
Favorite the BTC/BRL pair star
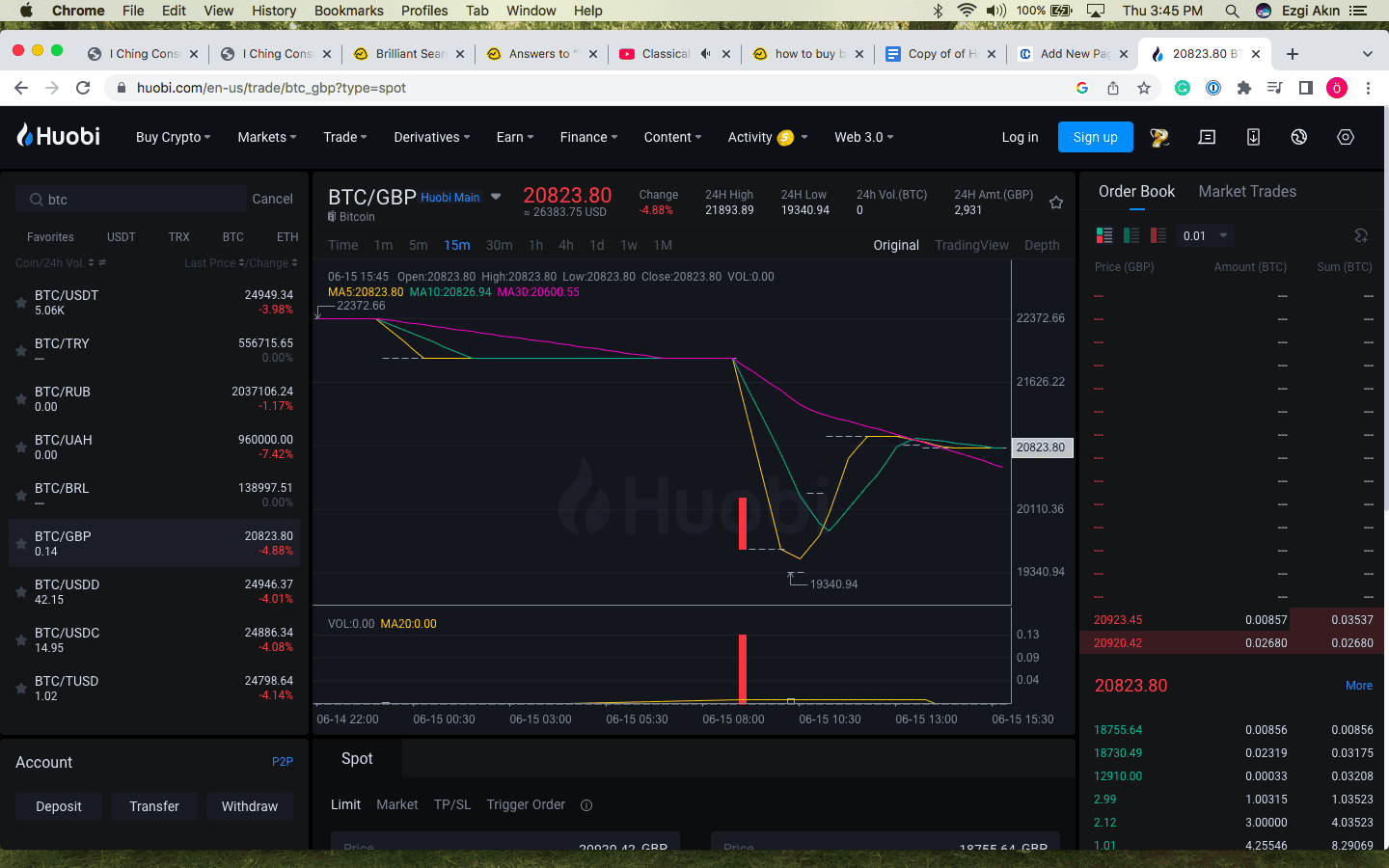(21, 496)
